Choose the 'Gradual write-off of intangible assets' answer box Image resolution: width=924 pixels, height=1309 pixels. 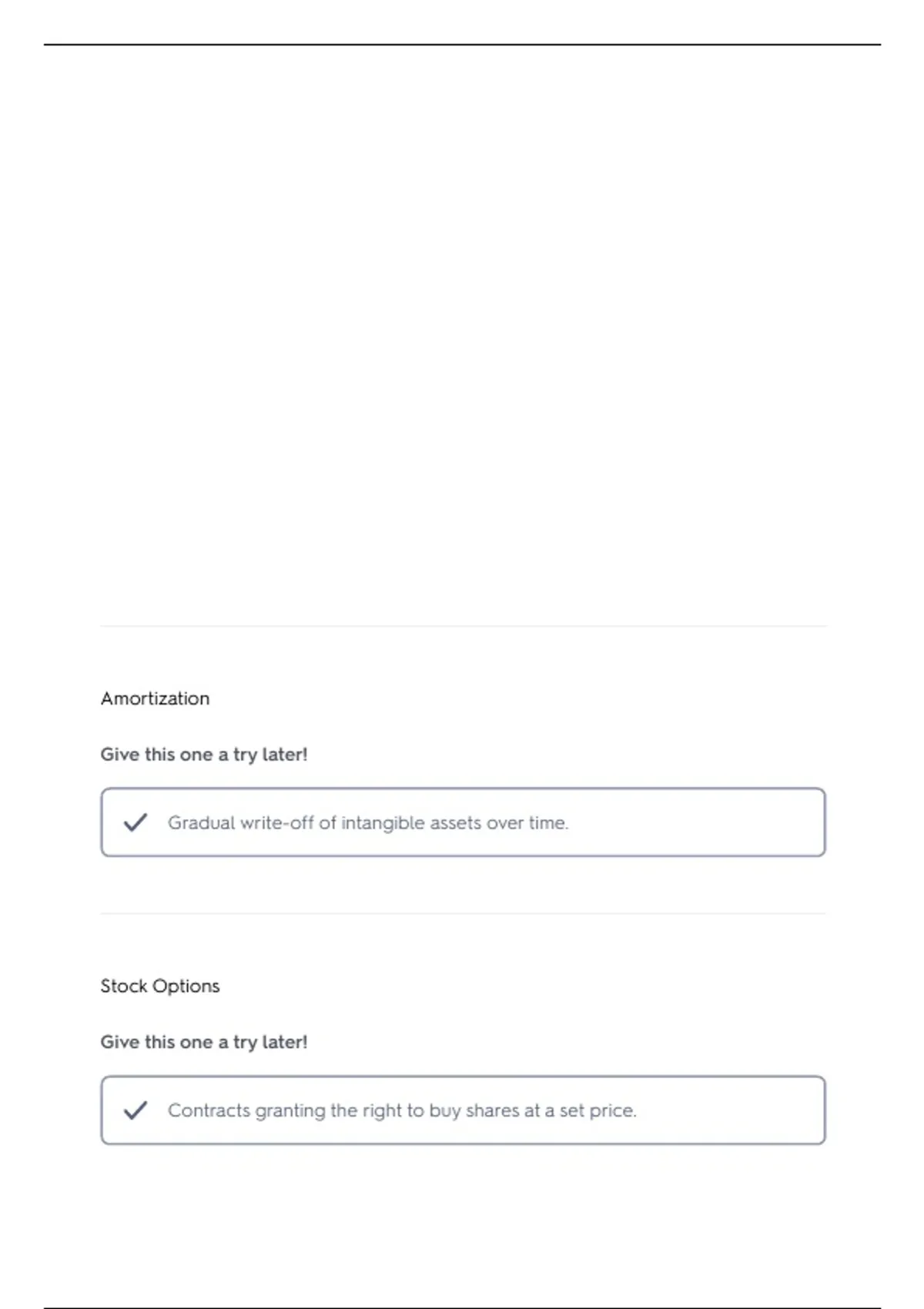tap(463, 822)
